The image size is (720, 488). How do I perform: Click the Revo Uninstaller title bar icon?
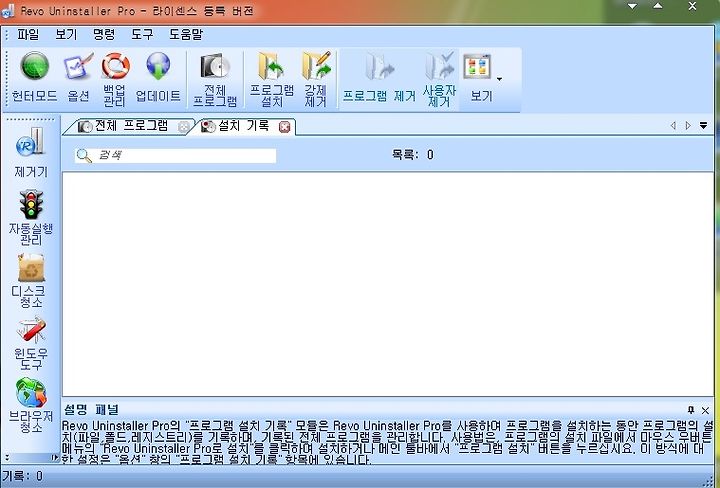pyautogui.click(x=8, y=11)
